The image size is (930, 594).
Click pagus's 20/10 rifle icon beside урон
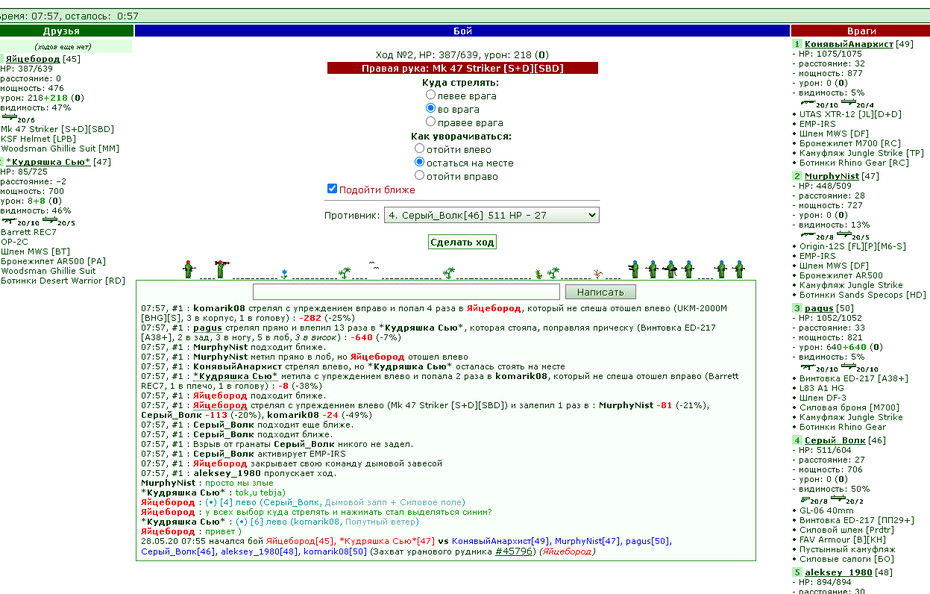coord(808,367)
